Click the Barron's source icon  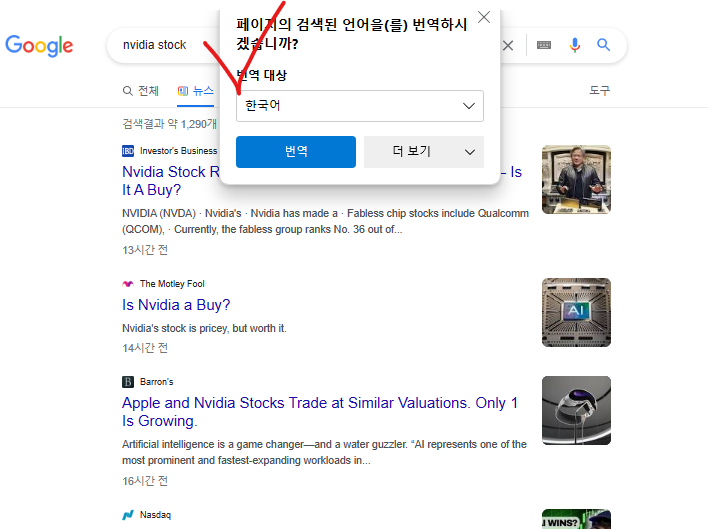(128, 382)
